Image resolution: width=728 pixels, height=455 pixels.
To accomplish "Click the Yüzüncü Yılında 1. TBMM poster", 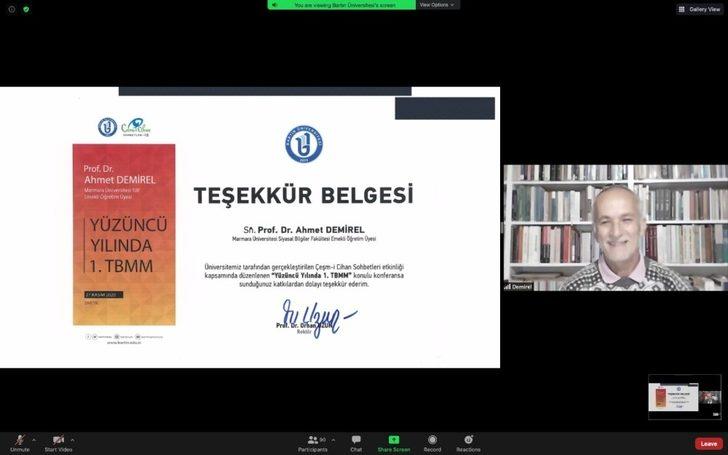I will 124,234.
